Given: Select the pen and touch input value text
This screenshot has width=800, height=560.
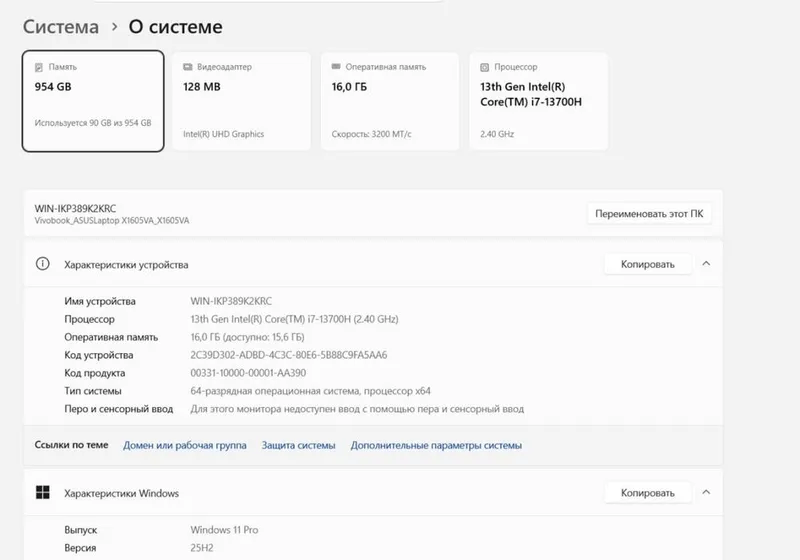Looking at the screenshot, I should [357, 409].
